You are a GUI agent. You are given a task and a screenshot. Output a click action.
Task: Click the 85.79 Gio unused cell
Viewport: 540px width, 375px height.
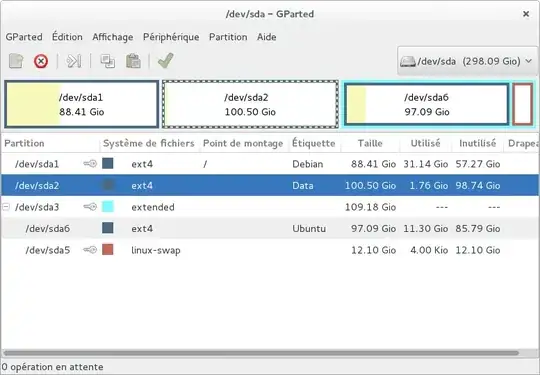[478, 228]
